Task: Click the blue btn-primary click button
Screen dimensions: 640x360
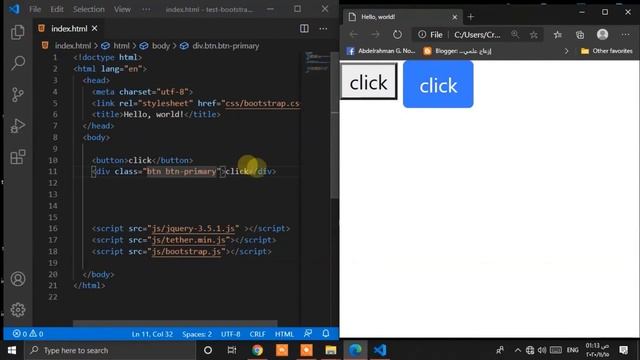Action: click(438, 84)
